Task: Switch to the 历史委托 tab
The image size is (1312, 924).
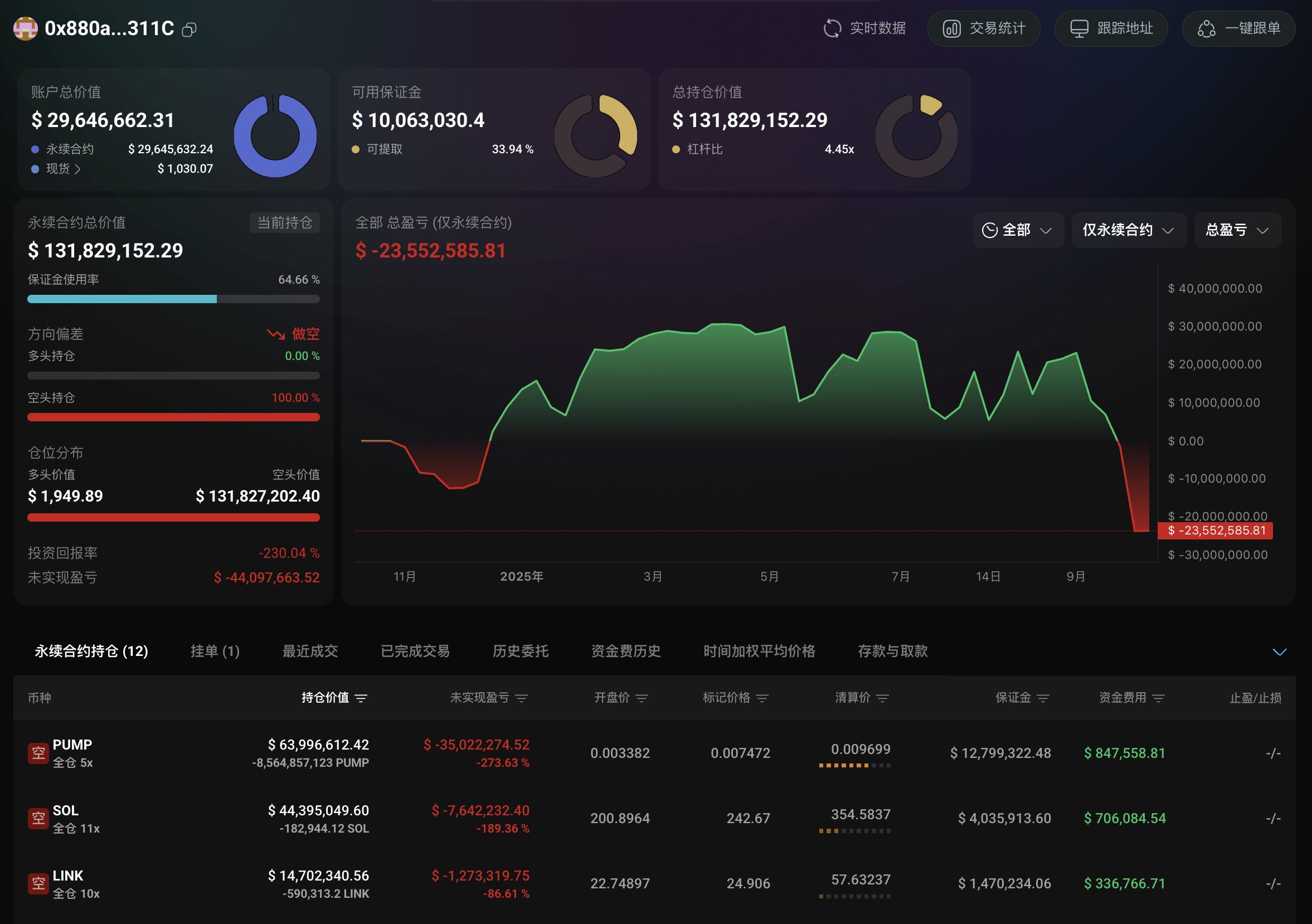Action: tap(520, 651)
